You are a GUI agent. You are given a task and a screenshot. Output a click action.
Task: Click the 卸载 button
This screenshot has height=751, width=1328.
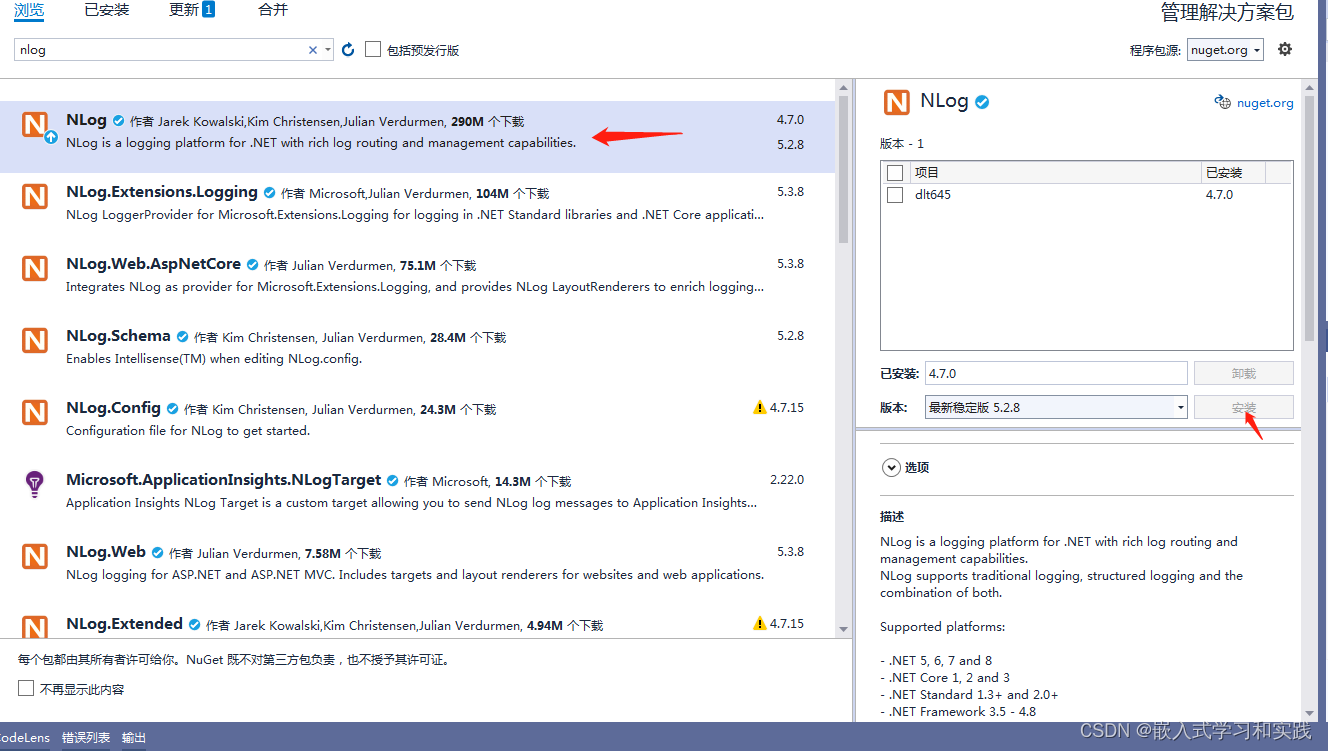pyautogui.click(x=1243, y=372)
